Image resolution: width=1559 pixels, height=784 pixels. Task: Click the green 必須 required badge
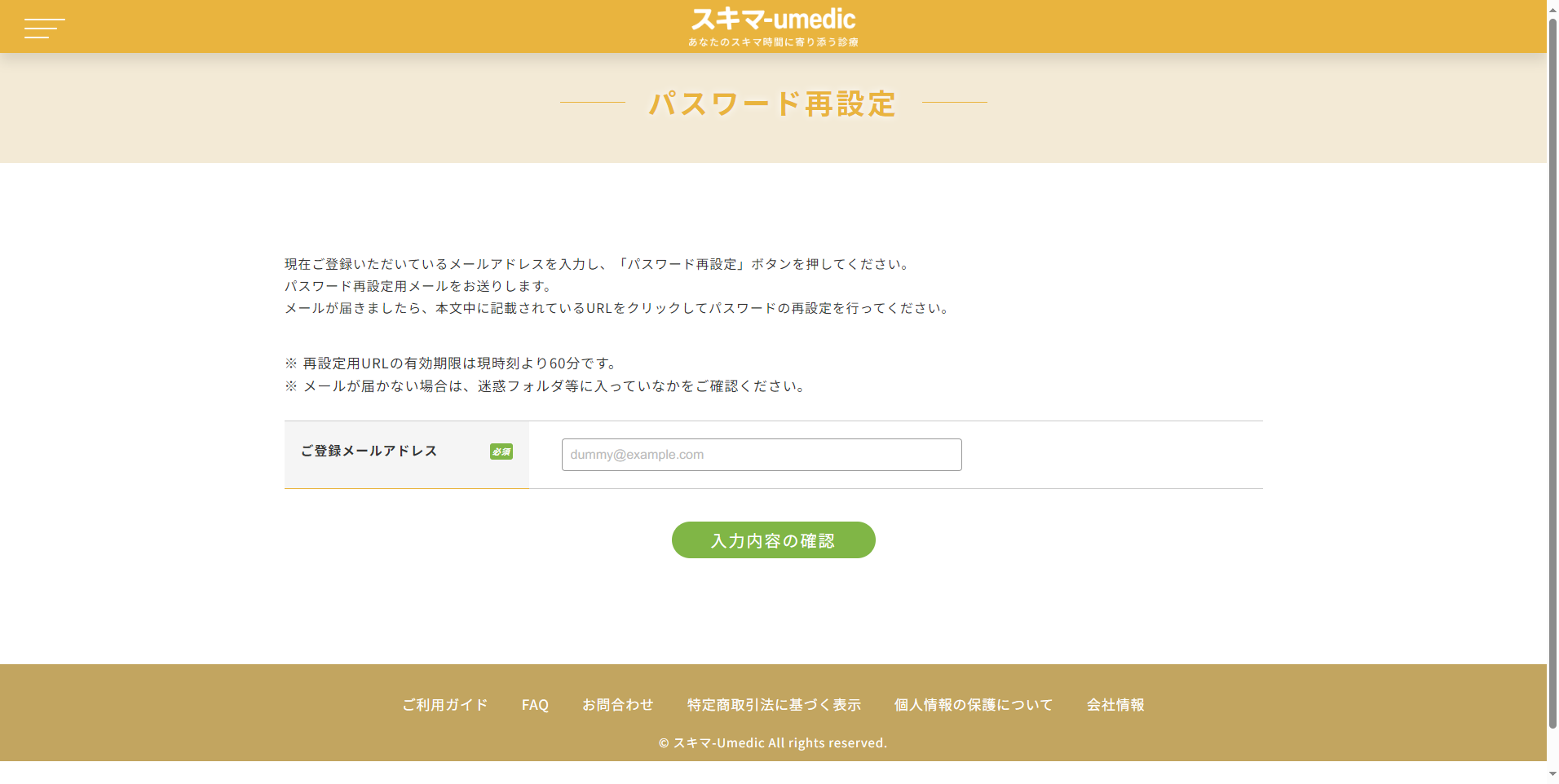pyautogui.click(x=501, y=451)
